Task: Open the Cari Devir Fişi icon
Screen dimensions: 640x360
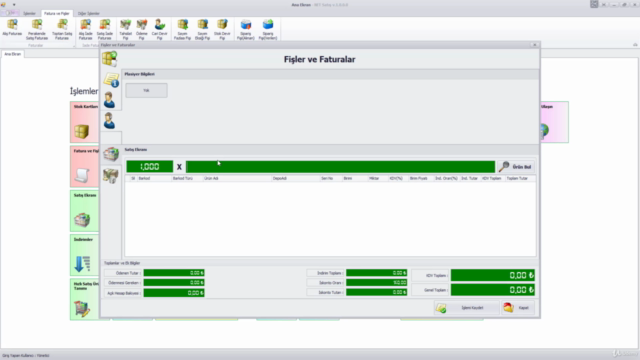Action: 160,29
